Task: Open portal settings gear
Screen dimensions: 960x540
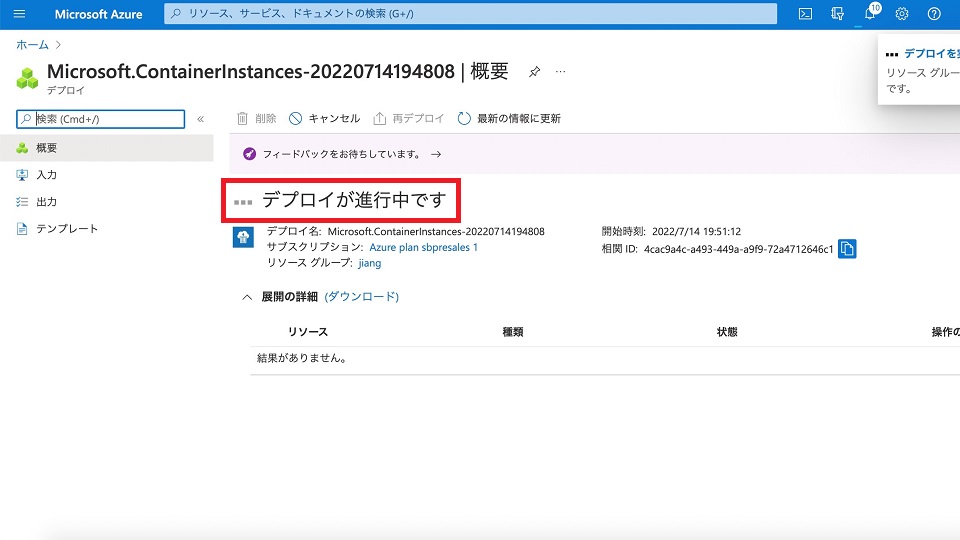Action: click(x=902, y=14)
